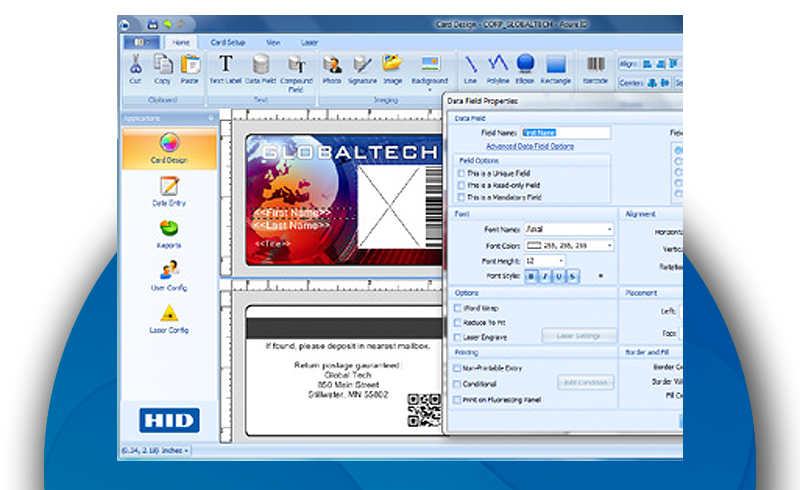
Task: Insert an Image from folder
Action: tap(392, 69)
